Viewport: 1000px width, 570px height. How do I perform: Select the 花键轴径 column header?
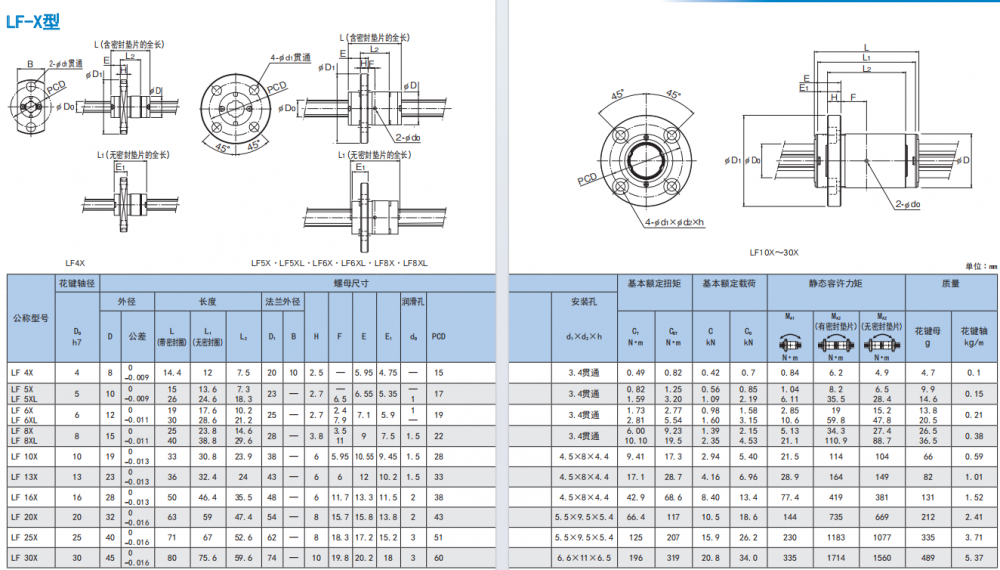point(77,283)
